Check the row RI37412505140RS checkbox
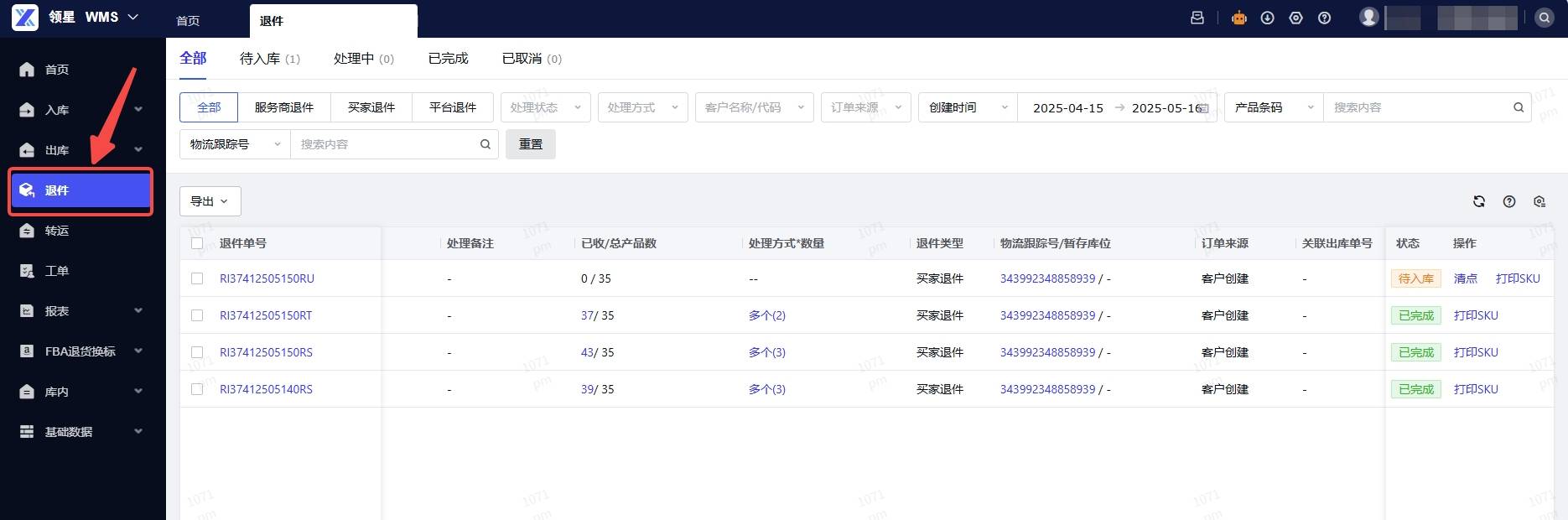 (197, 389)
